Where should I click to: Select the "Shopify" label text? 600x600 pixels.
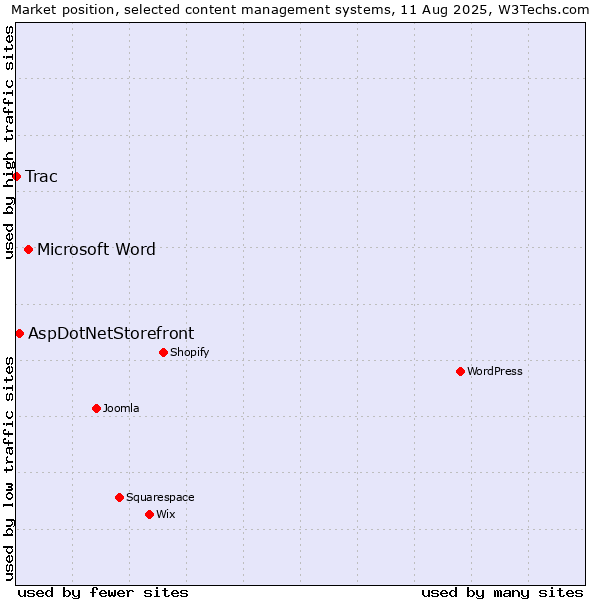(x=189, y=352)
